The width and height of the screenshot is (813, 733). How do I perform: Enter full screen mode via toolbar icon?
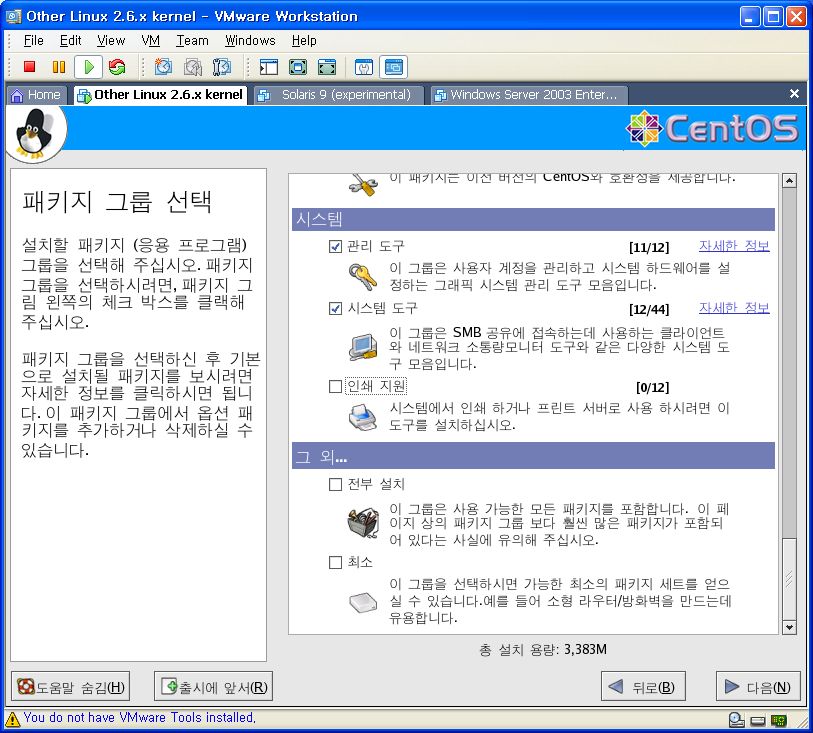[x=297, y=67]
